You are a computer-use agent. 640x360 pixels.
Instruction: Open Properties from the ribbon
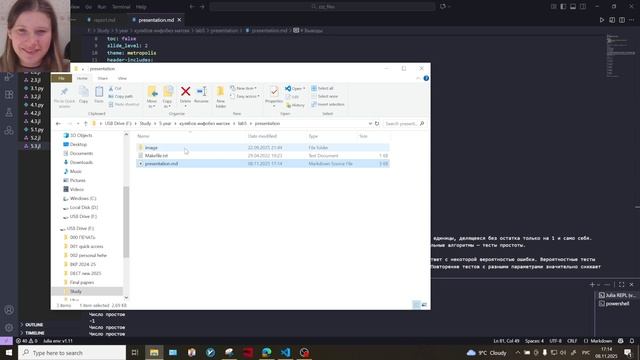point(274,95)
